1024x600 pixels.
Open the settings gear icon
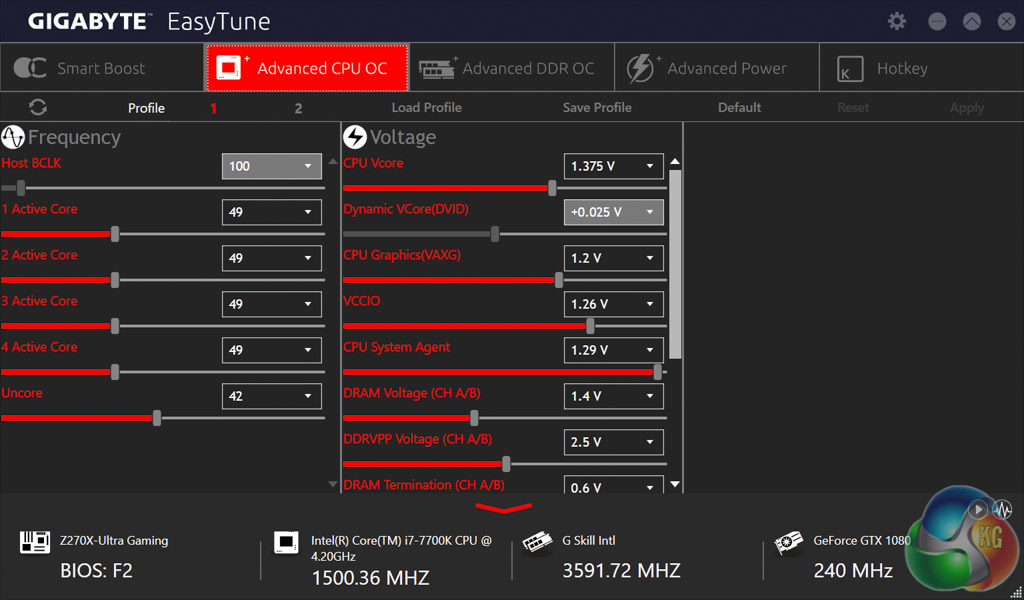pos(897,21)
